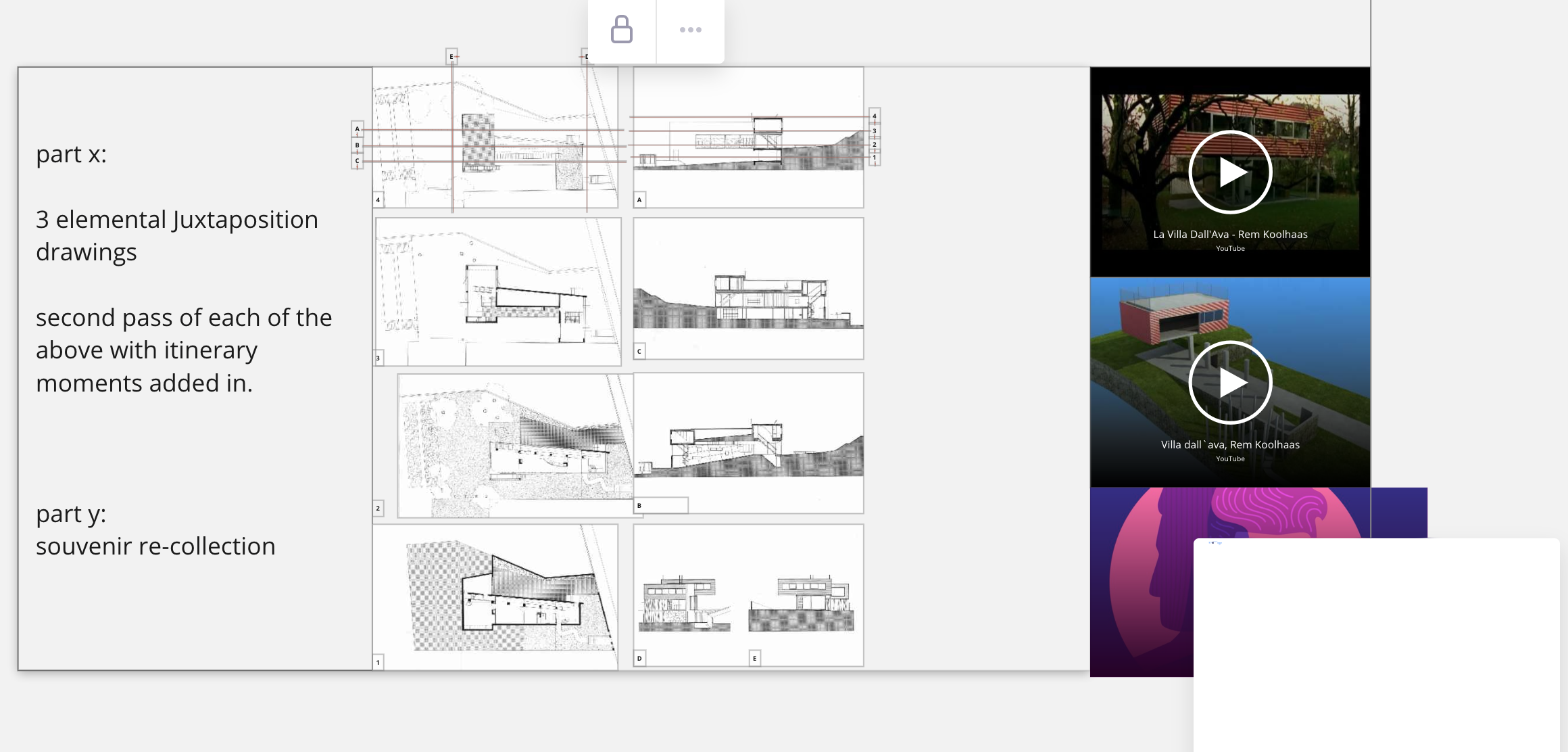Screen dimensions: 1568x752
Task: Click the 'La Villa Dall'Ava - Rem Koolhaas' title
Action: click(1230, 235)
